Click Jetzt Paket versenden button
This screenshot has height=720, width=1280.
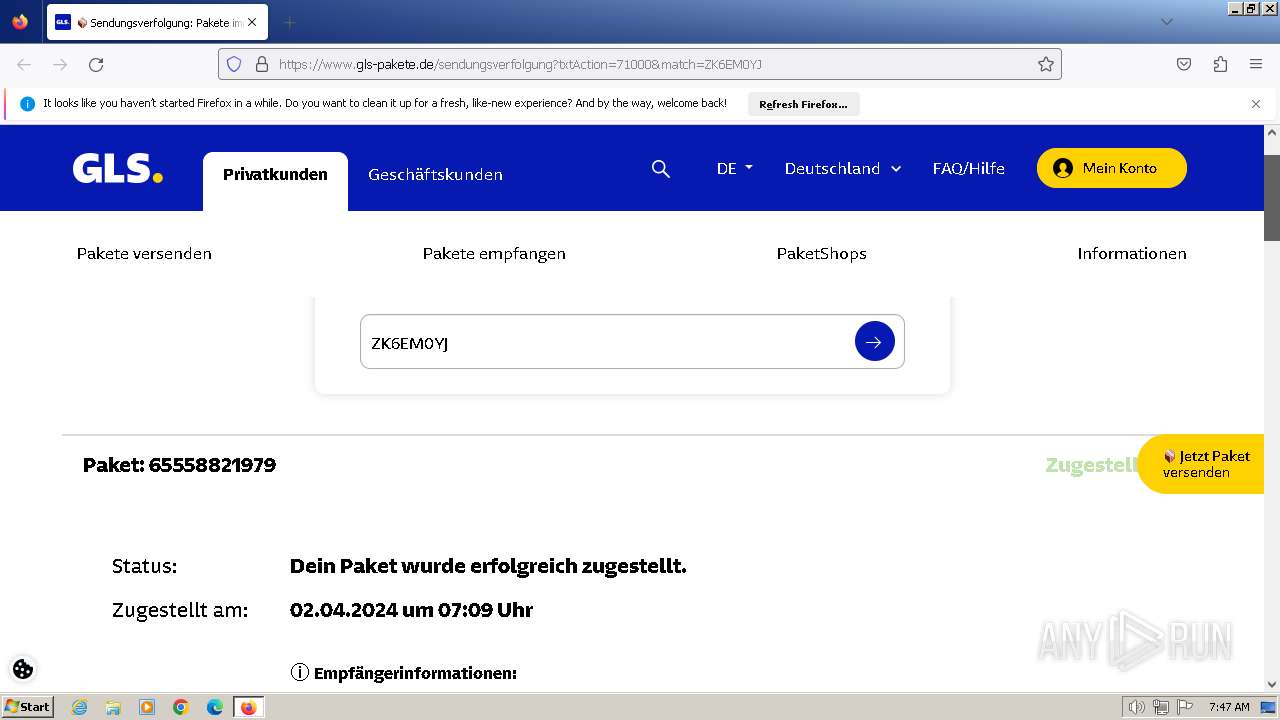[x=1201, y=464]
